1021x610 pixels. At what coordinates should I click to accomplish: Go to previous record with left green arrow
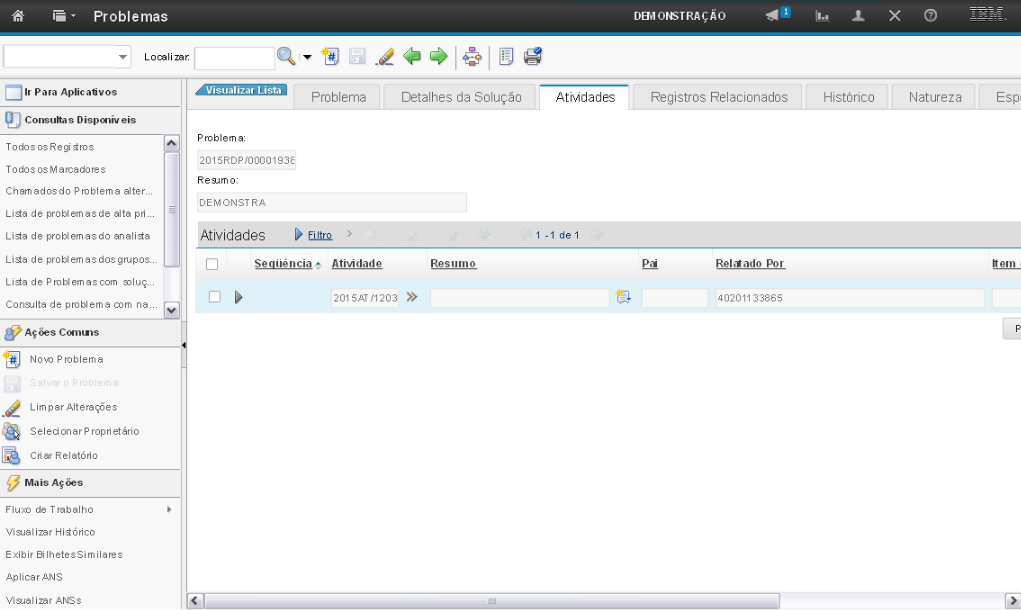pyautogui.click(x=412, y=57)
